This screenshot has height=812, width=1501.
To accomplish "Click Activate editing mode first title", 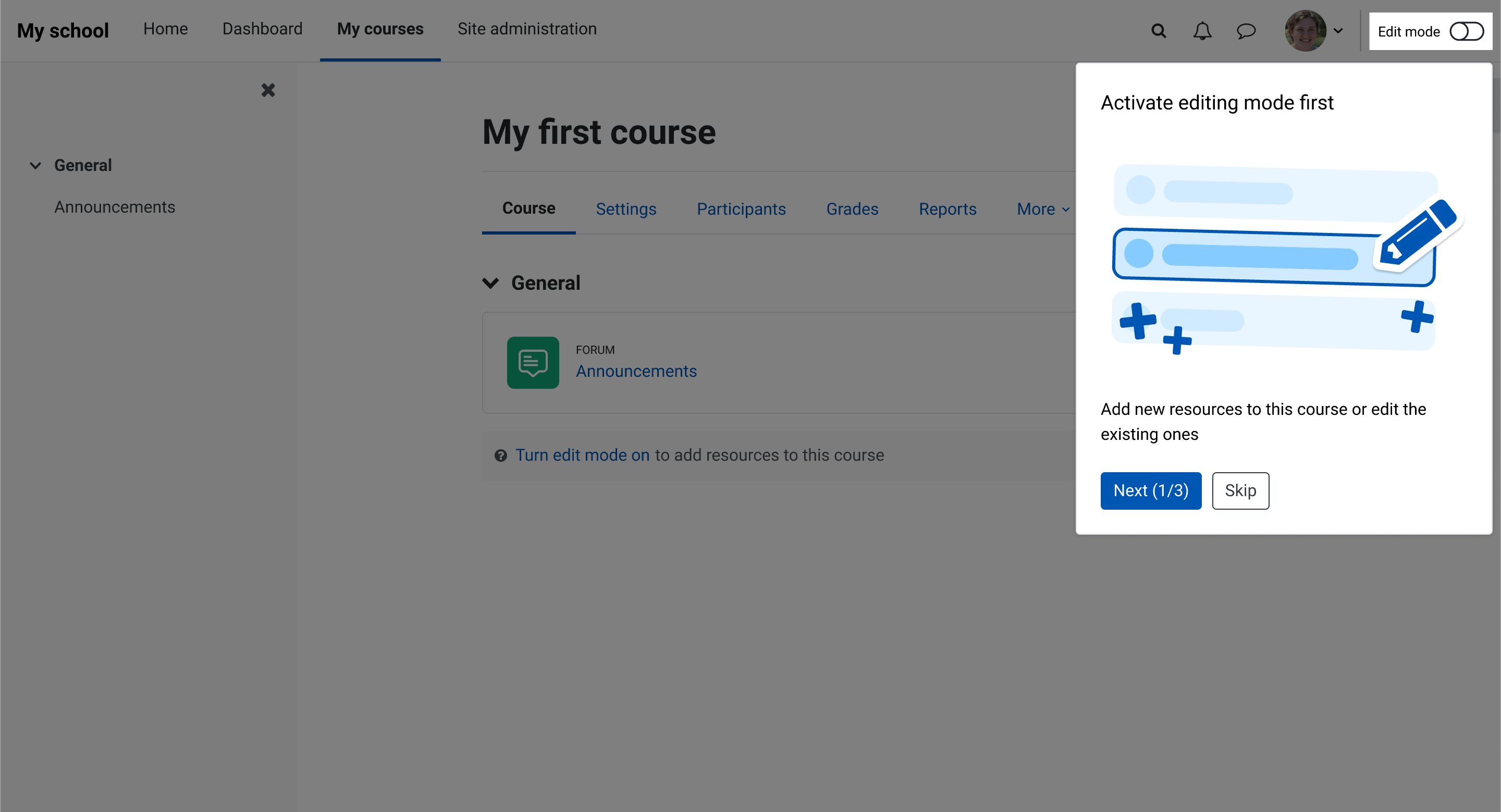I will click(x=1216, y=103).
